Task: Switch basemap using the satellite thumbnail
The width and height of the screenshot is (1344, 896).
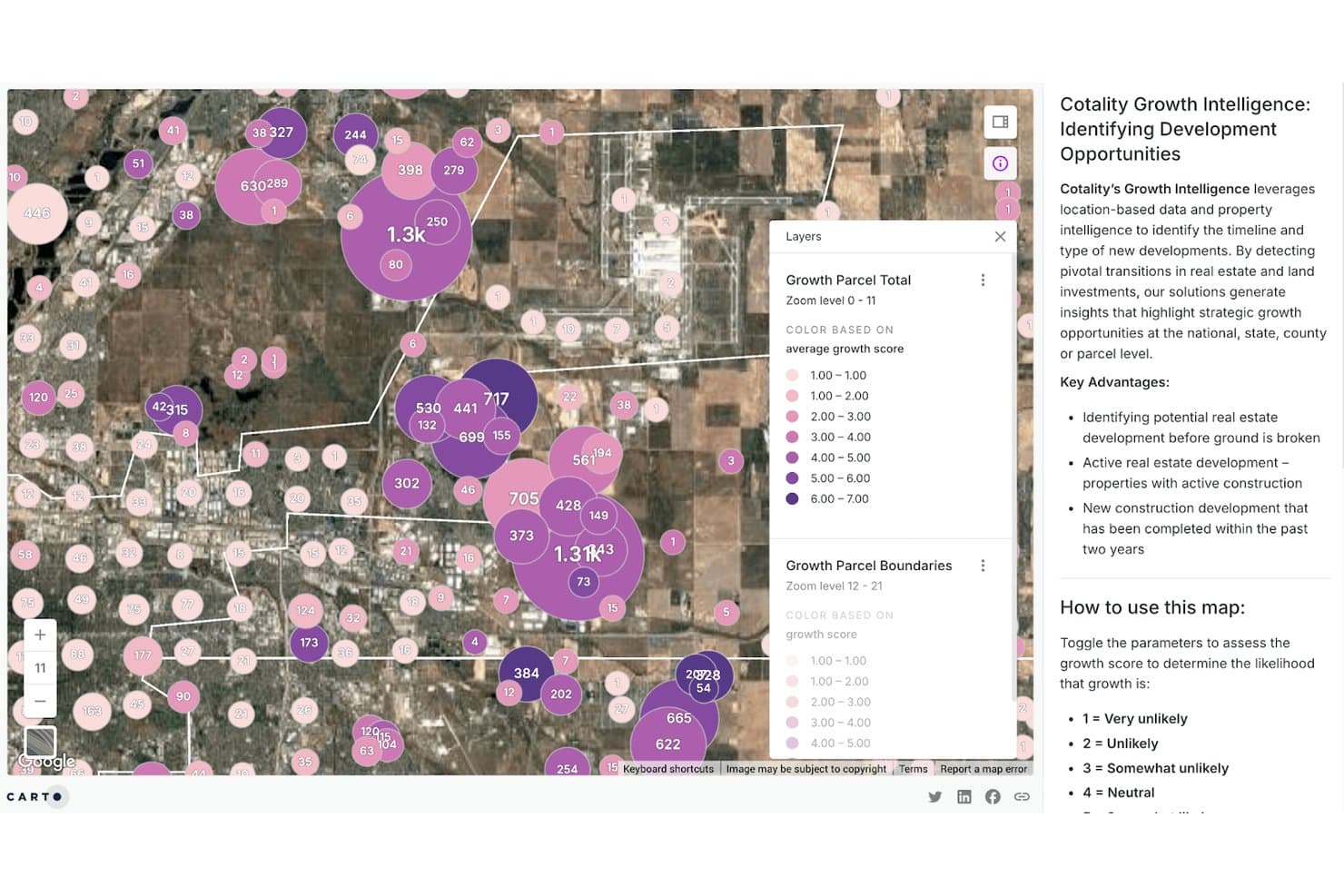Action: click(40, 742)
